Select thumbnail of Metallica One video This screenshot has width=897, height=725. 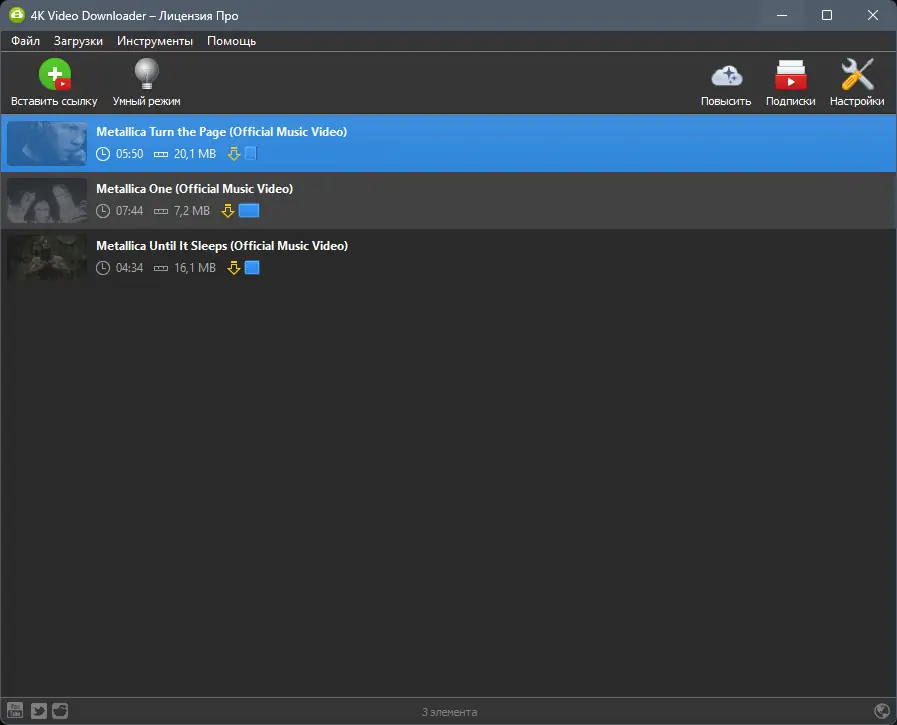(x=47, y=200)
